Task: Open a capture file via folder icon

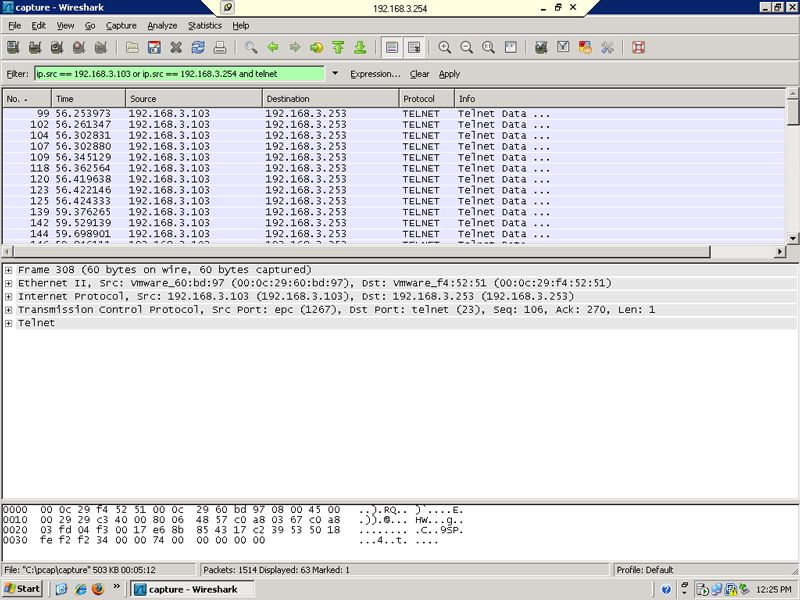Action: pos(132,47)
